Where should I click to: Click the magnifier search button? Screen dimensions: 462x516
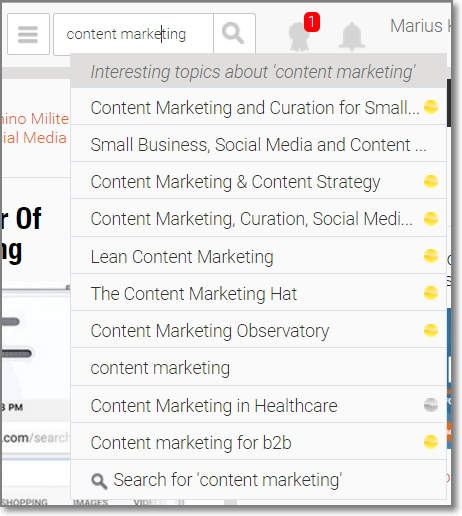click(234, 34)
